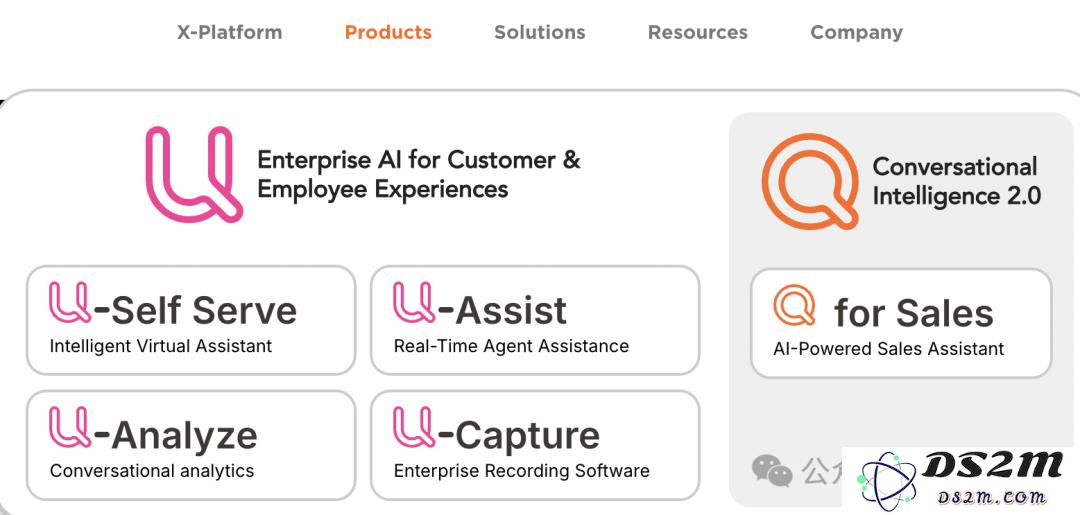Open the highlighted Products menu
Viewport: 1080px width, 515px height.
coord(388,32)
